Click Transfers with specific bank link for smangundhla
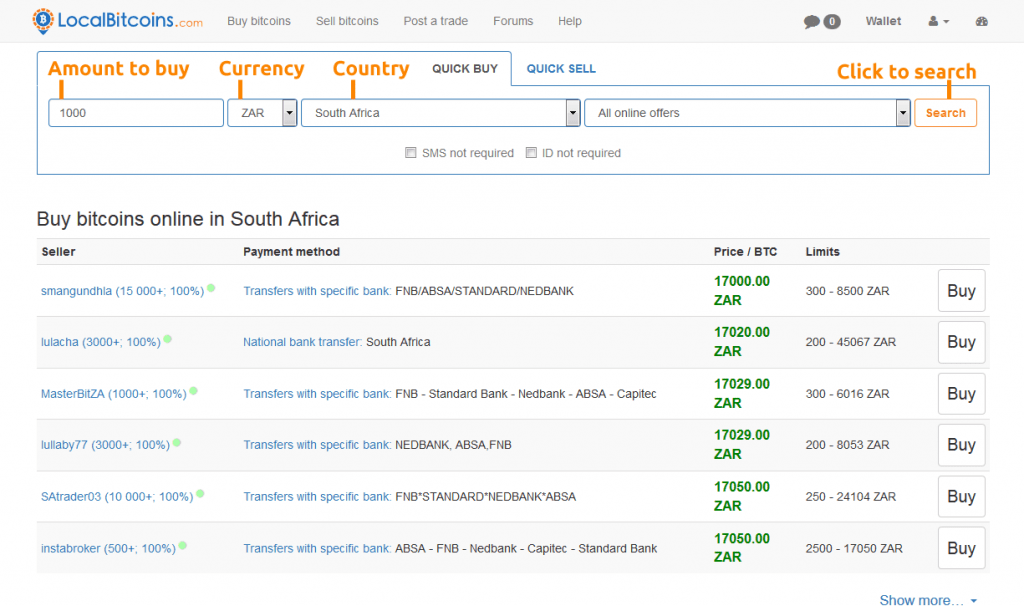The width and height of the screenshot is (1024, 606). 317,291
